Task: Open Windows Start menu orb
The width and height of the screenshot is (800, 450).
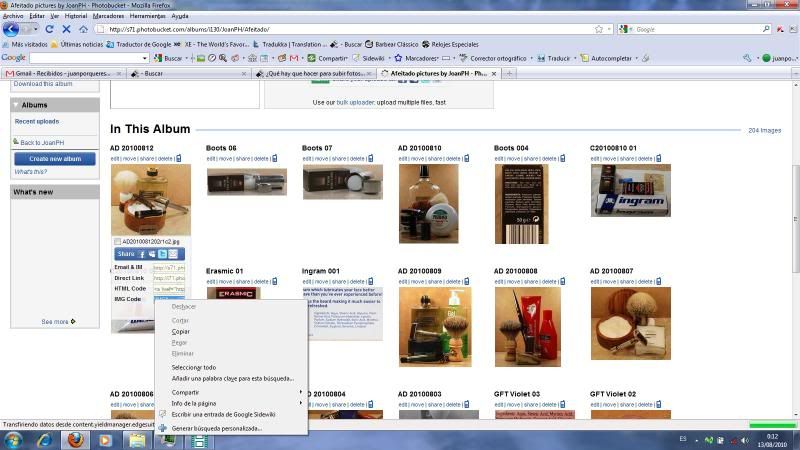Action: tap(13, 440)
